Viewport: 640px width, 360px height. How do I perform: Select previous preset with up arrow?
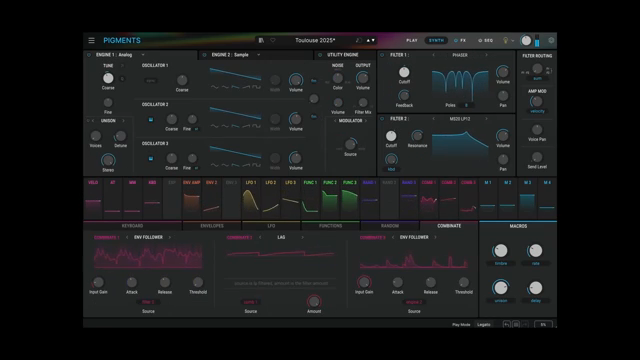[x=368, y=40]
